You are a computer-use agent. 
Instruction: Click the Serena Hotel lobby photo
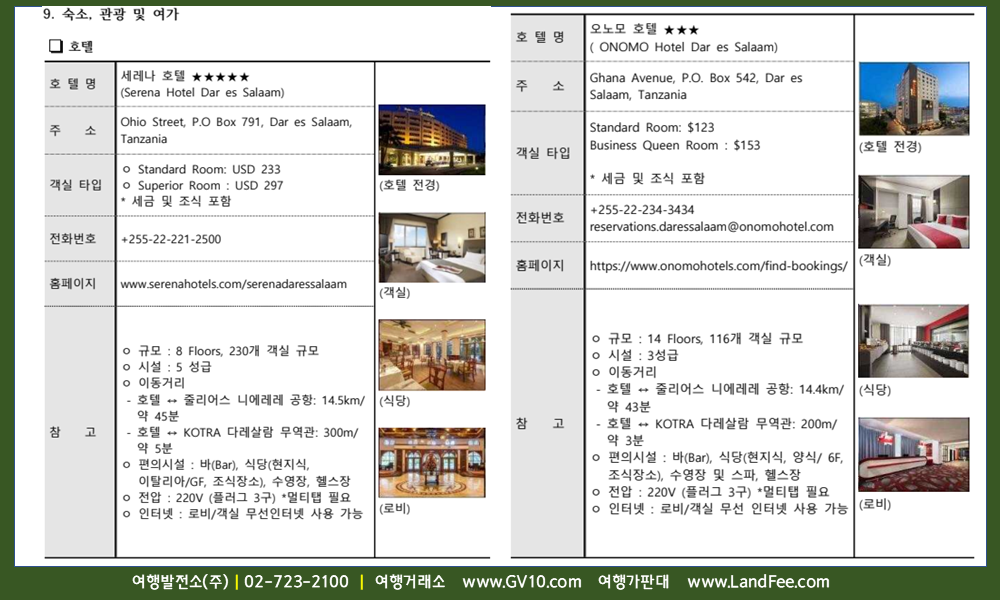[432, 463]
